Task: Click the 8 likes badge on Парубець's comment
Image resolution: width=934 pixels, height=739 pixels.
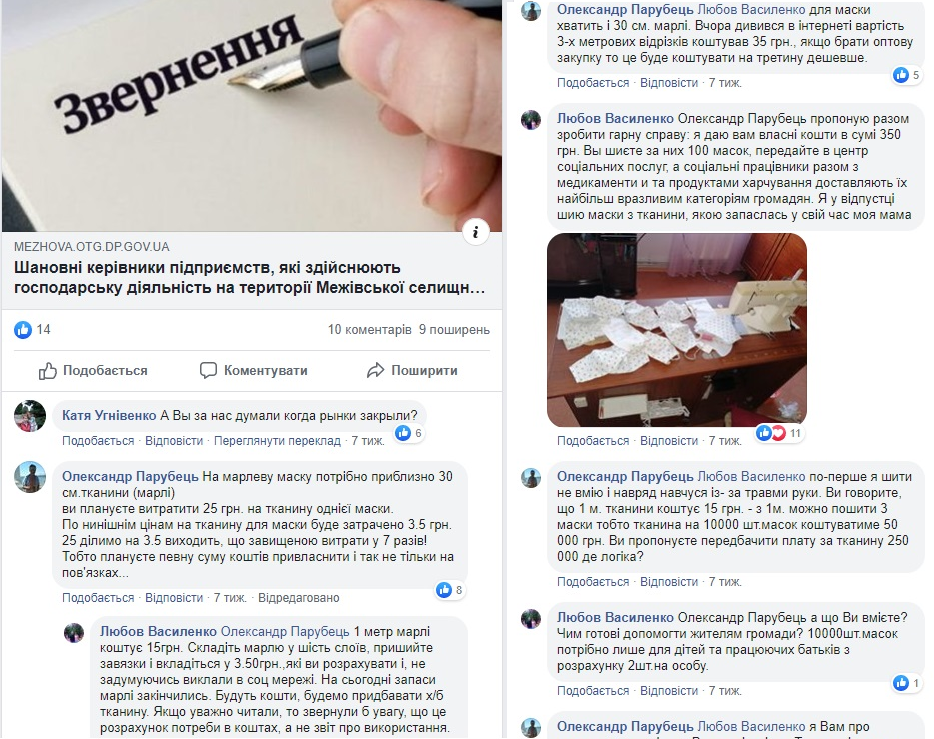Action: click(450, 590)
